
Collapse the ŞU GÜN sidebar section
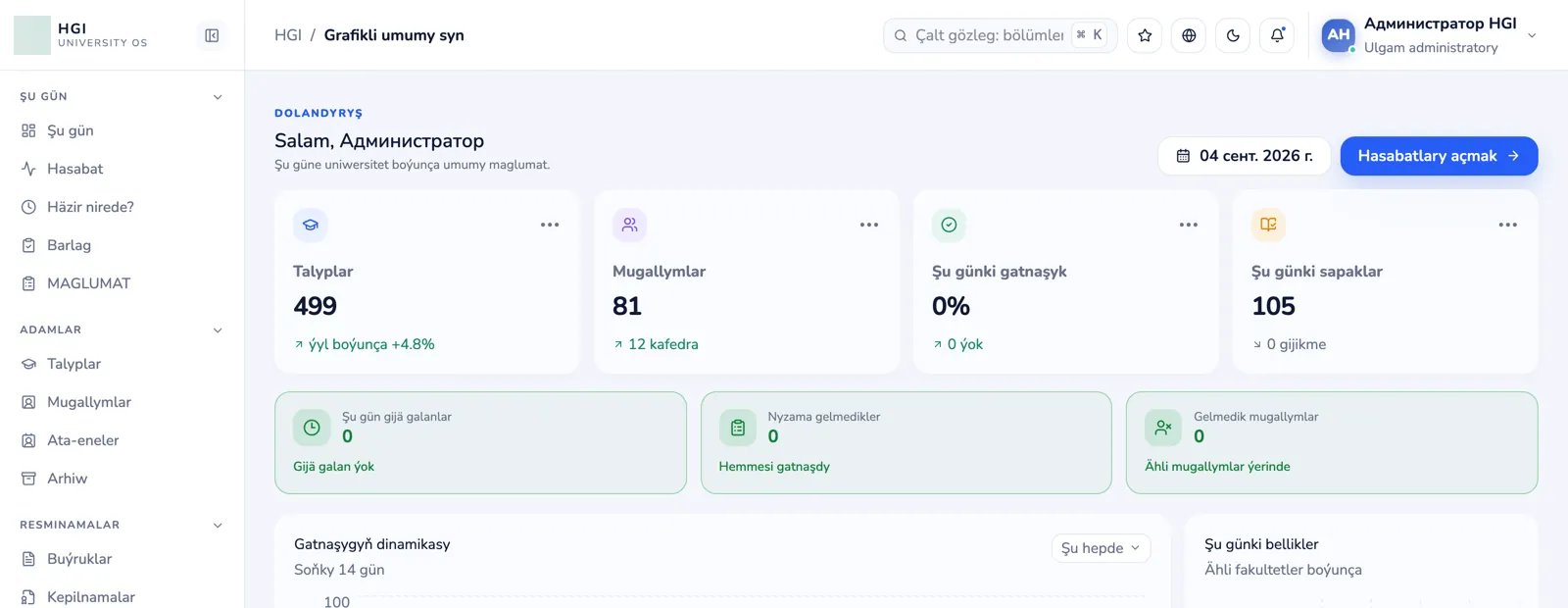click(x=218, y=97)
